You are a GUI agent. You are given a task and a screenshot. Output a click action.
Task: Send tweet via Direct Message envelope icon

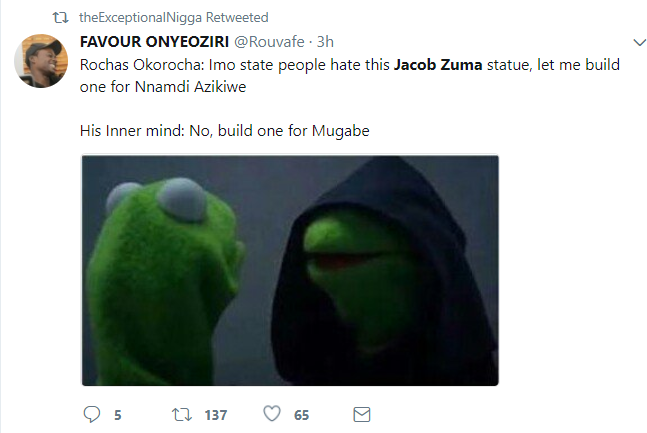point(362,414)
